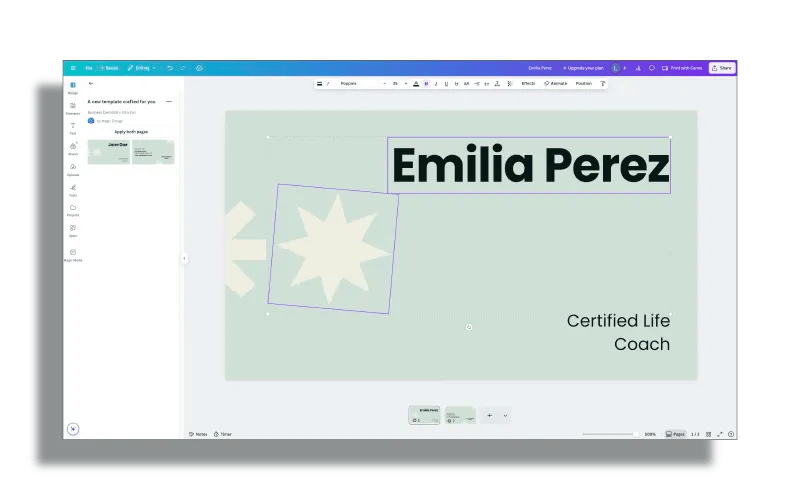800x500 pixels.
Task: Open the Uploads panel
Action: click(73, 168)
